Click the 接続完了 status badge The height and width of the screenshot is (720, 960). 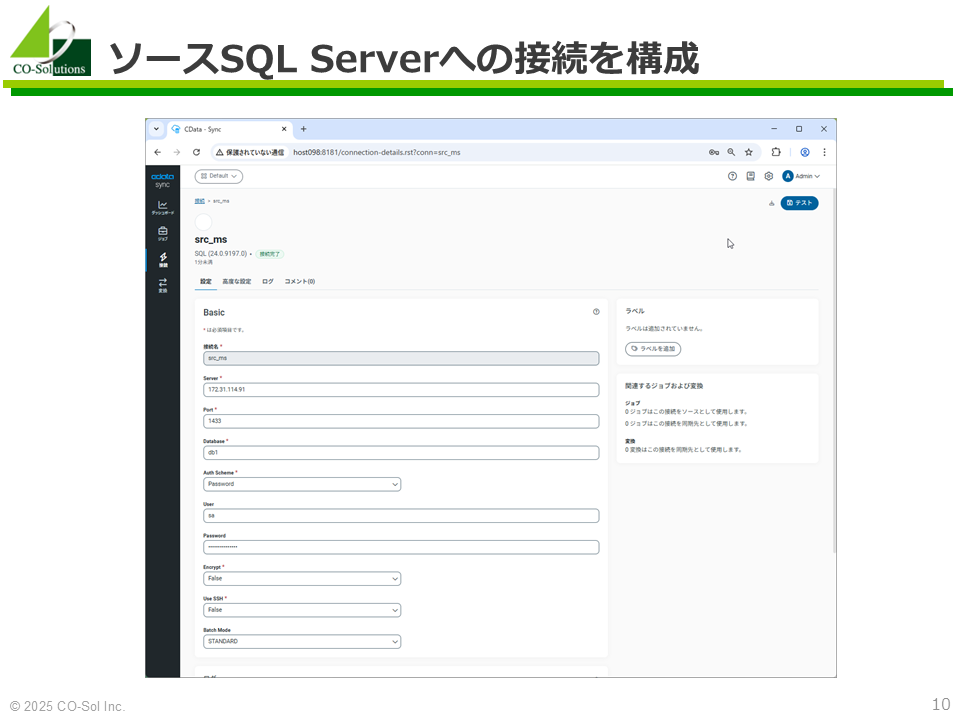(x=269, y=254)
